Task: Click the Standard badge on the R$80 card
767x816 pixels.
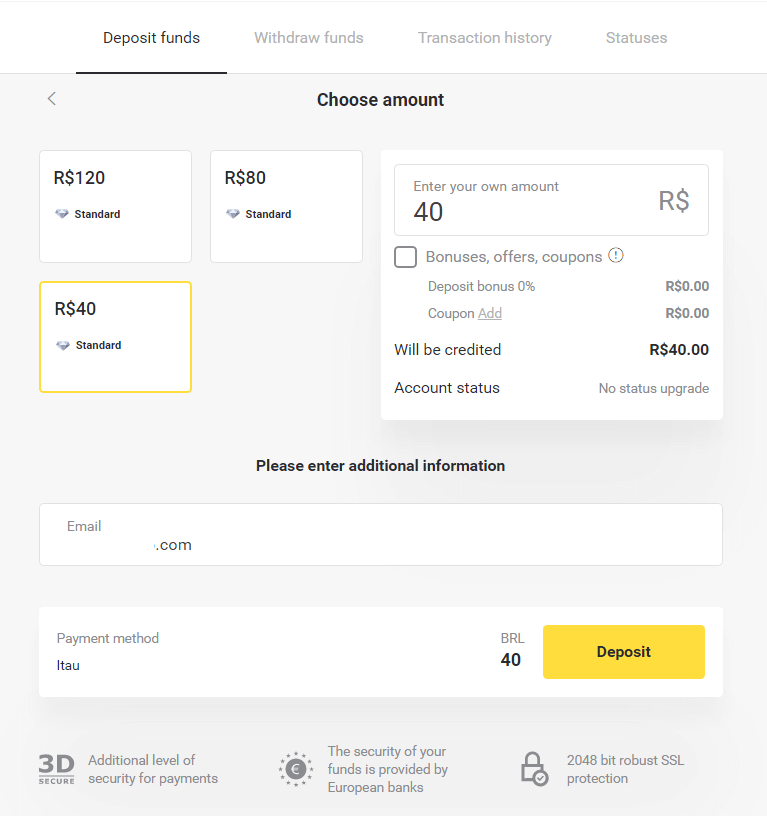Action: 259,213
